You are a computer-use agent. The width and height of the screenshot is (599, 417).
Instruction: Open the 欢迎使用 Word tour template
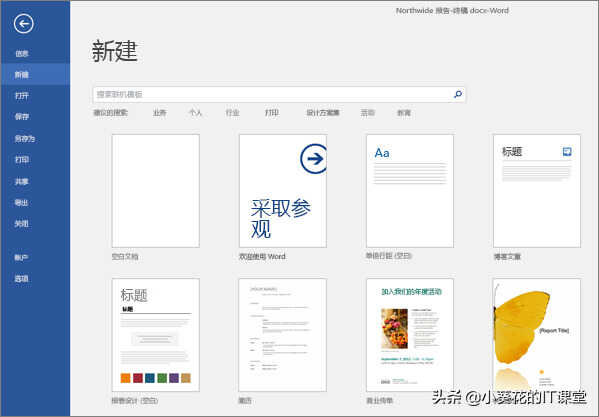click(x=283, y=191)
